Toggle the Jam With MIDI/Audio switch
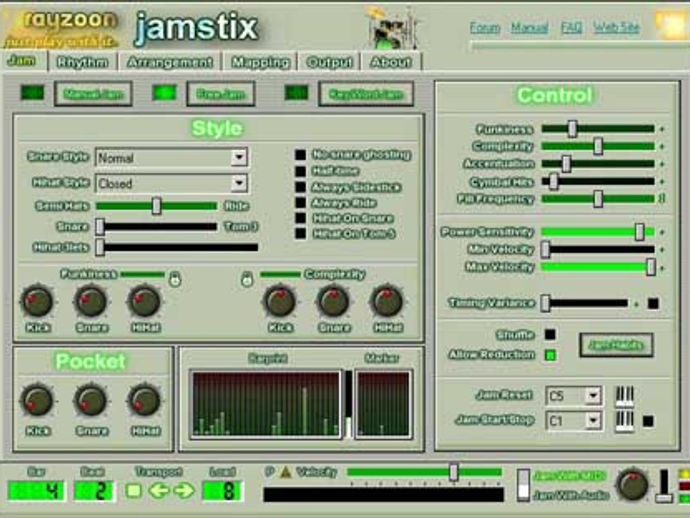The image size is (690, 518). [x=523, y=485]
